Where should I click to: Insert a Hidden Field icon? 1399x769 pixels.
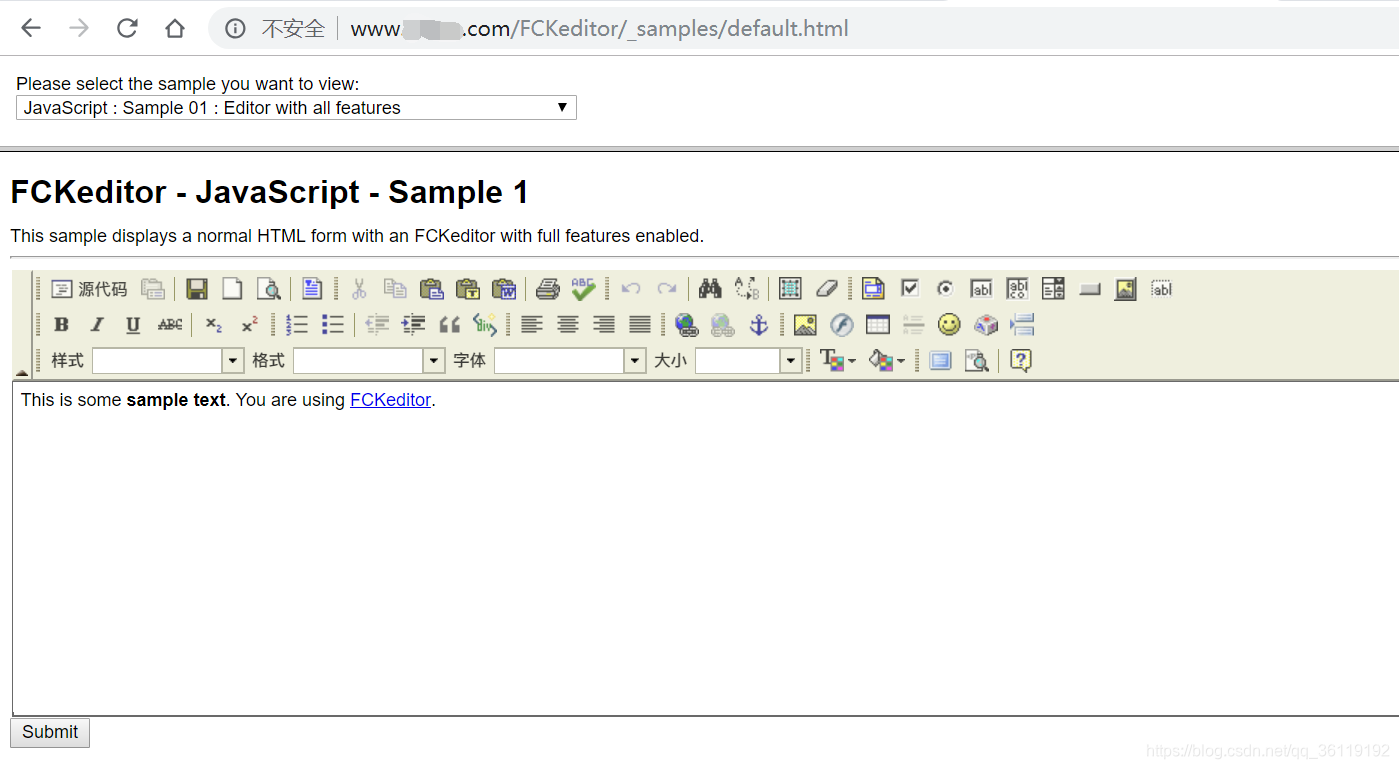[x=1161, y=289]
